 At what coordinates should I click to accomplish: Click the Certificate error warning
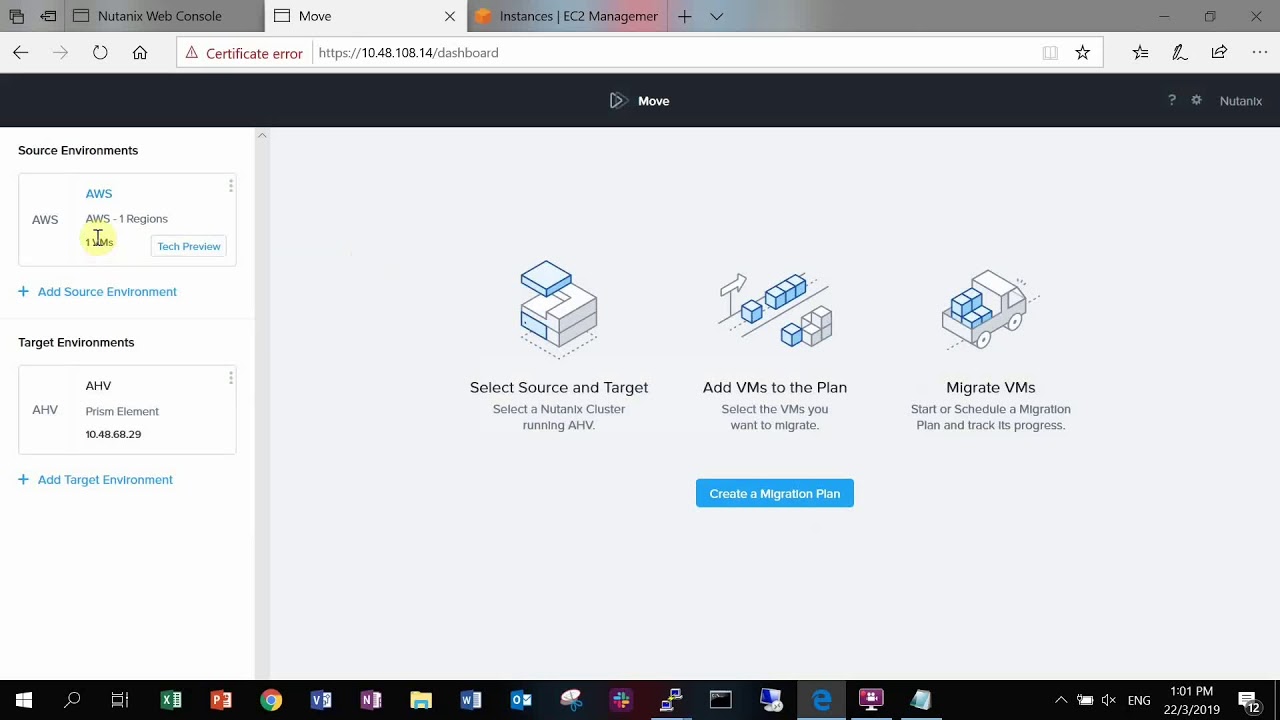244,53
